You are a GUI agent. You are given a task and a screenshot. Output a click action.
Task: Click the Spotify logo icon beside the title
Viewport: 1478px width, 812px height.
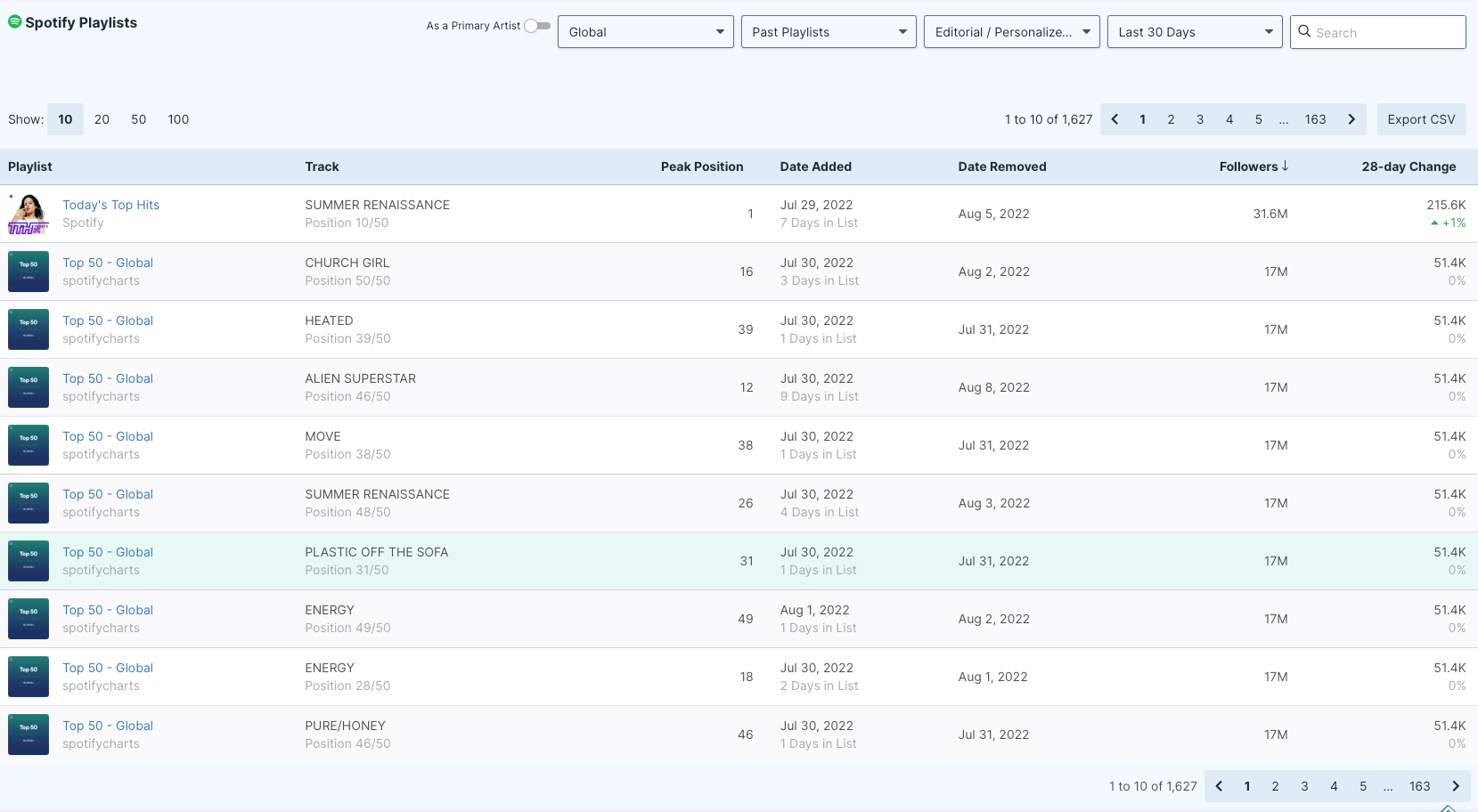14,22
